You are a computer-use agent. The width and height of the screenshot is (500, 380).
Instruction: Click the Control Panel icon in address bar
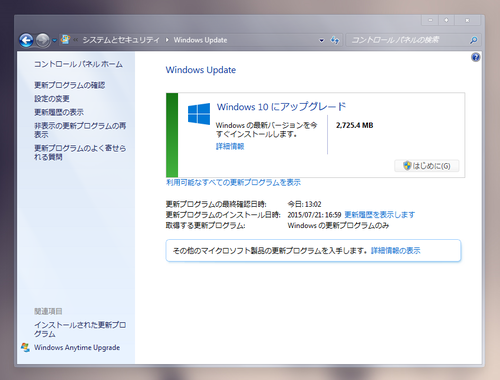pos(66,40)
